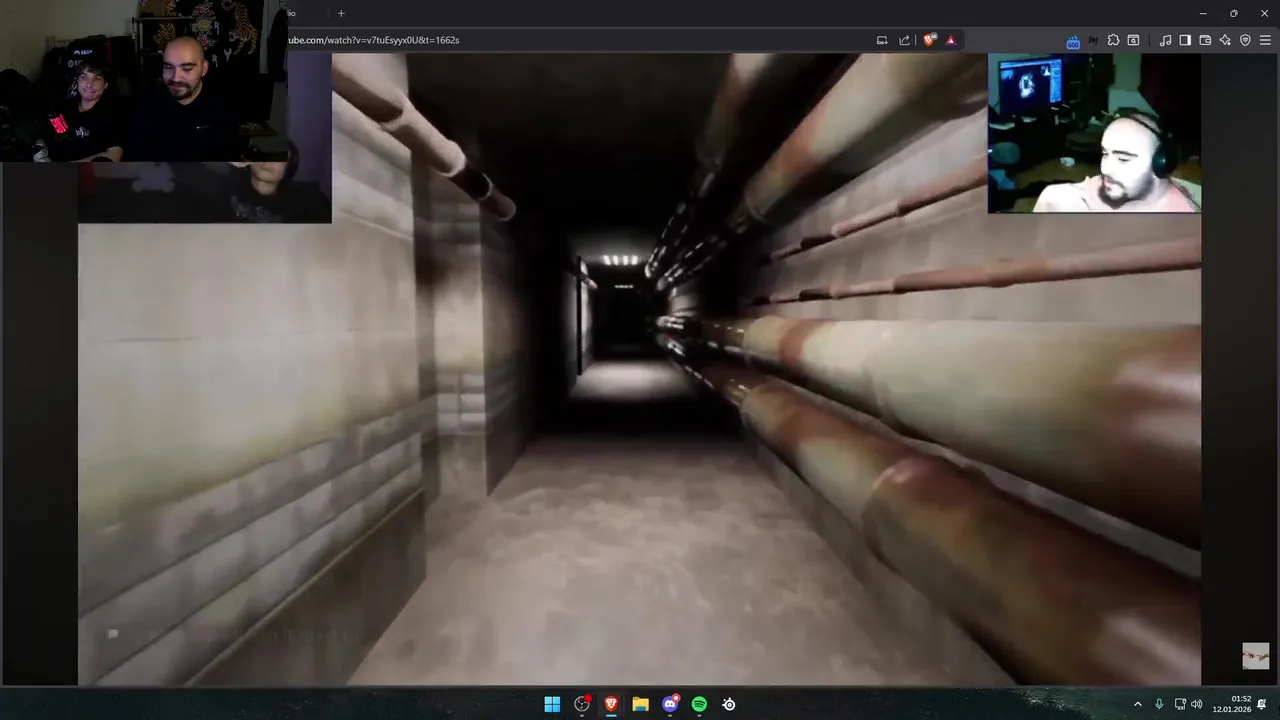1280x720 pixels.
Task: Open the browser hamburger main menu
Action: point(1266,40)
